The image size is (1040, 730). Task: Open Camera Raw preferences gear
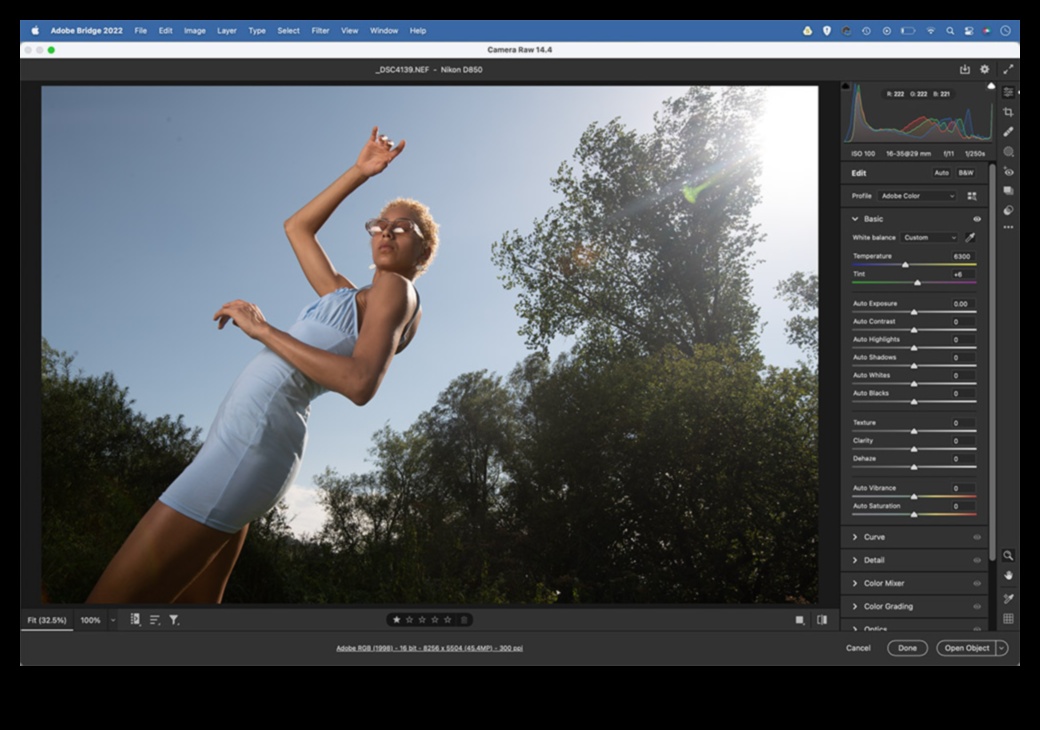pos(984,70)
